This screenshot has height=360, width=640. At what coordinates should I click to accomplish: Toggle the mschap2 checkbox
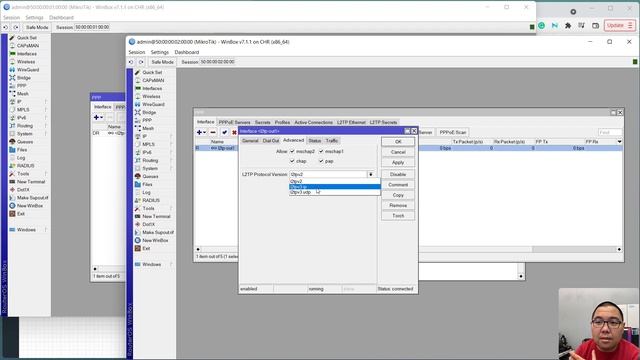click(292, 151)
